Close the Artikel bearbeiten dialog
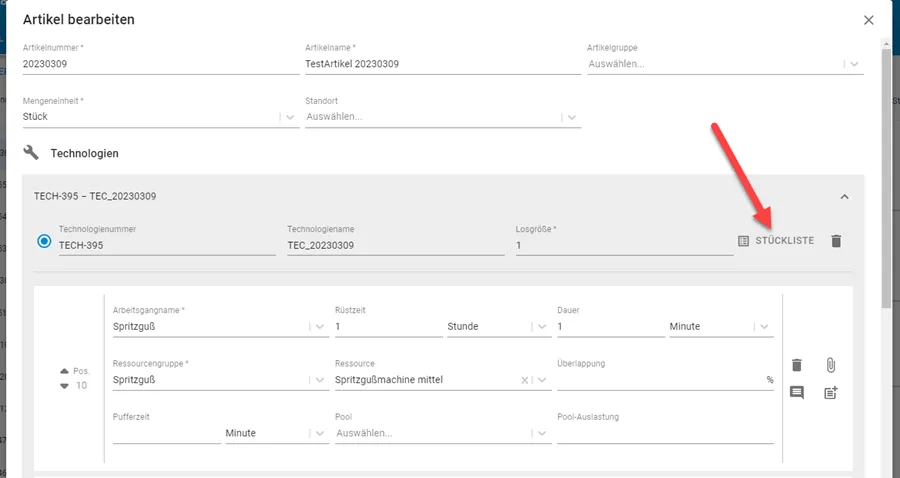 pyautogui.click(x=868, y=20)
